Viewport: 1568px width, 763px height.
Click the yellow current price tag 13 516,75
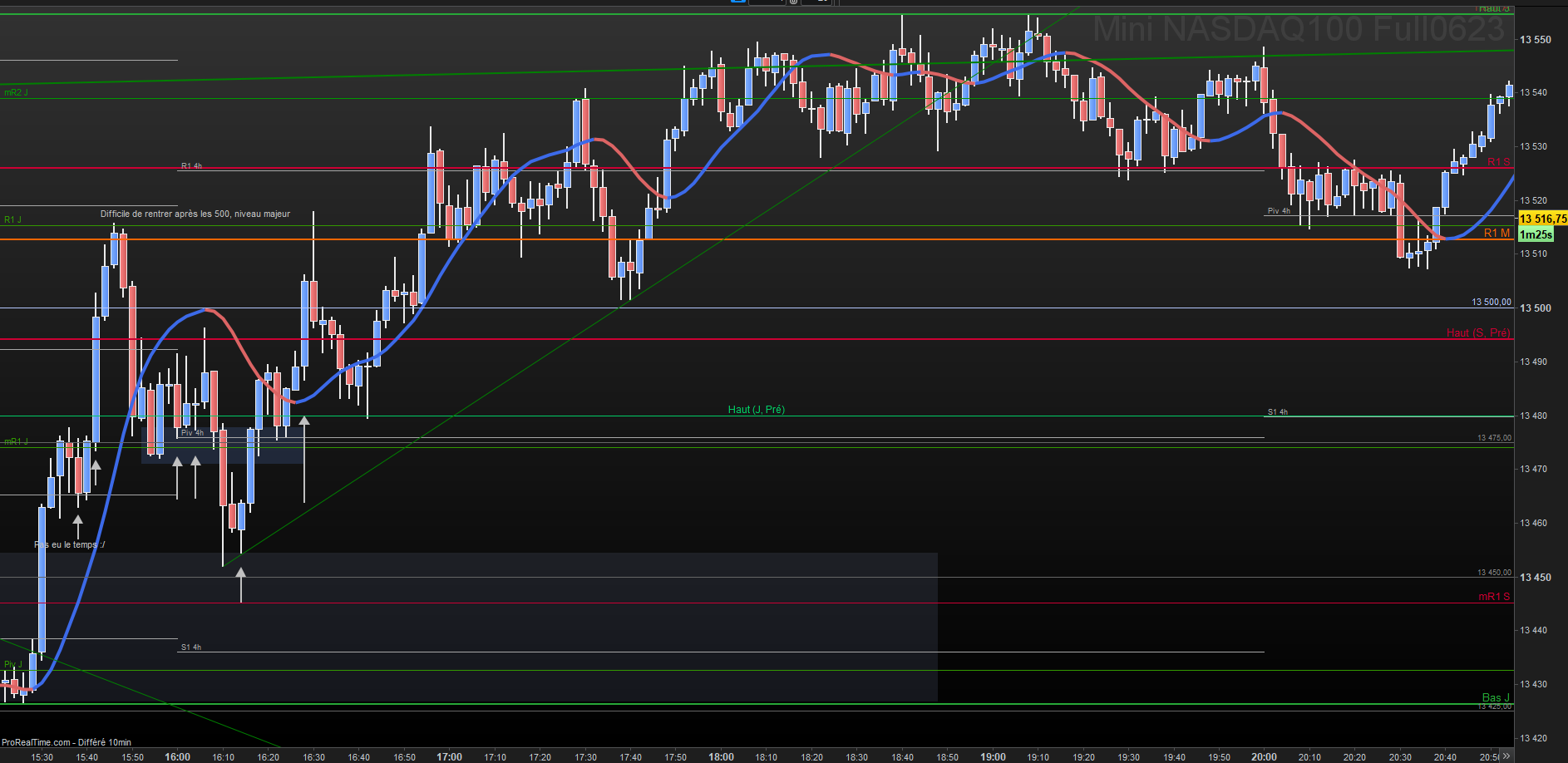pos(1543,219)
